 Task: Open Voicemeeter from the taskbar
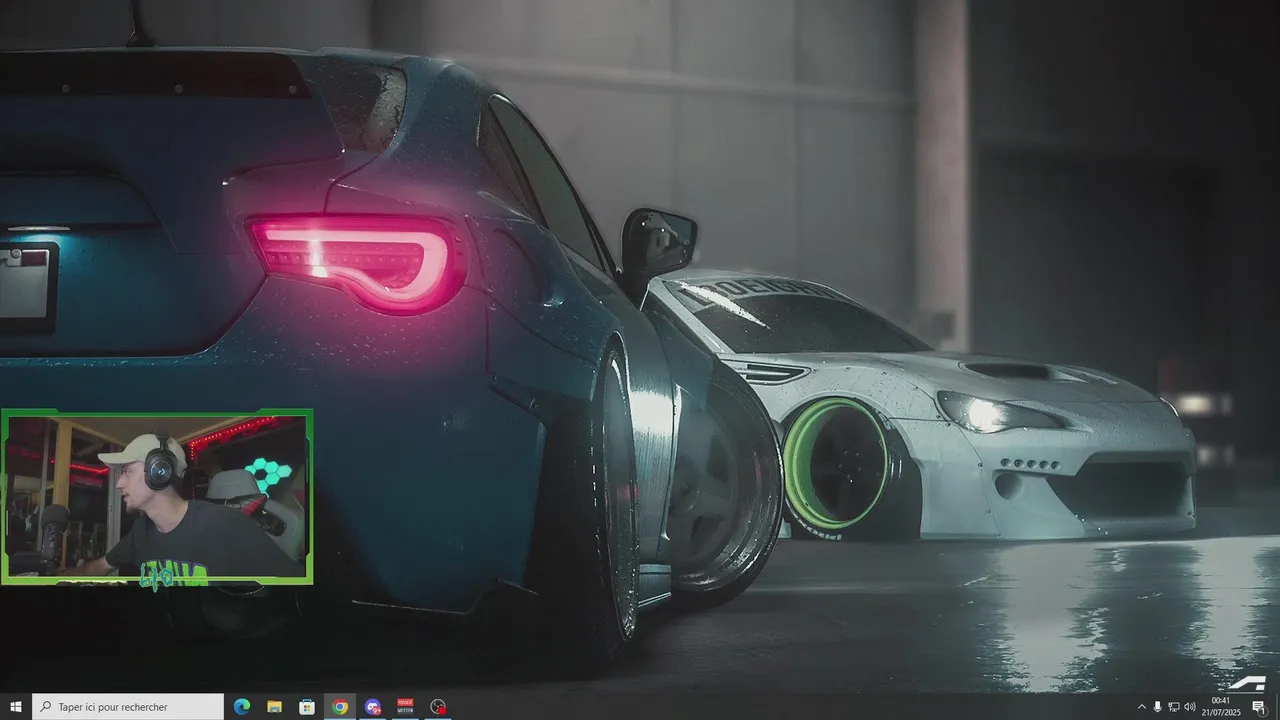[x=405, y=707]
